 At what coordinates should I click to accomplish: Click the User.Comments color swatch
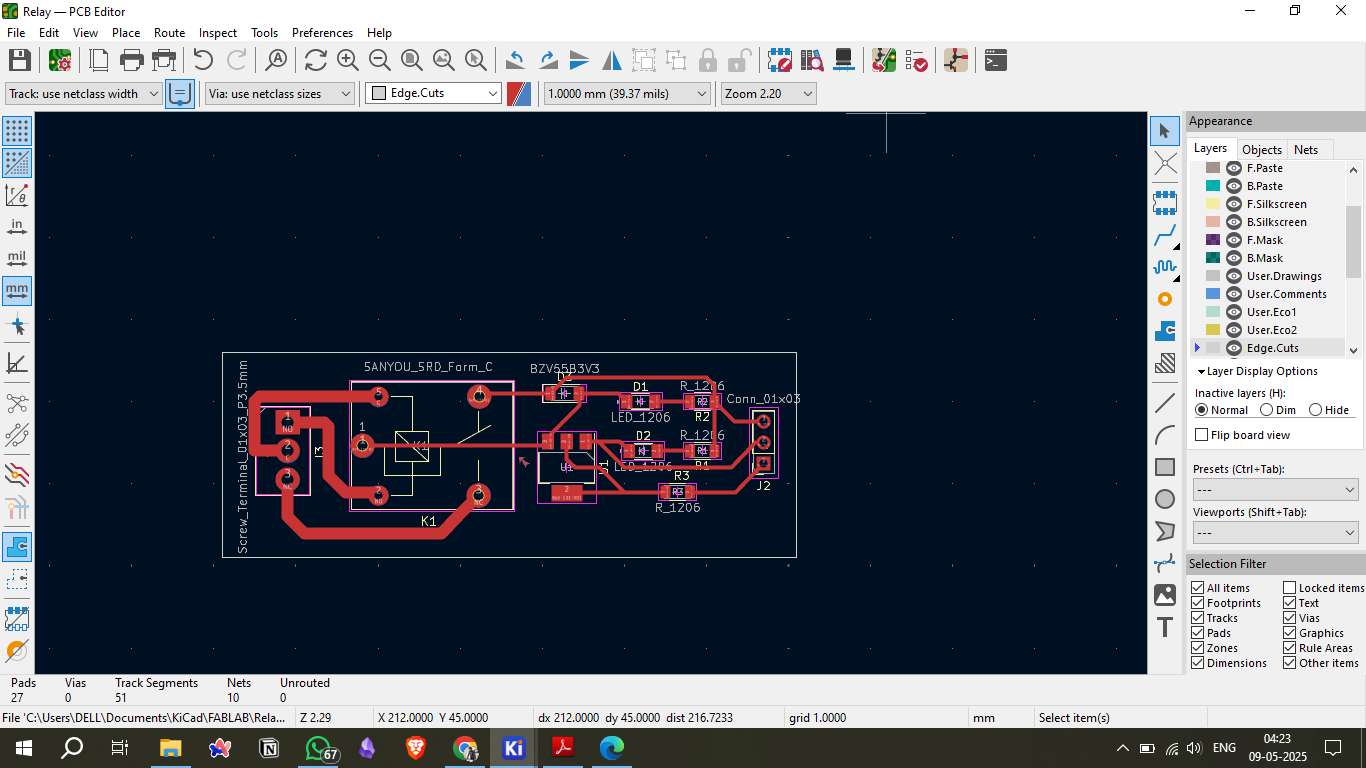tap(1213, 294)
